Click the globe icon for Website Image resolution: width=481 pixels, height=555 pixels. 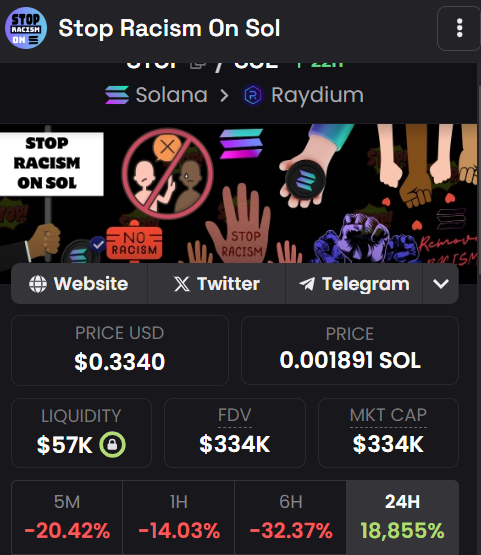[38, 284]
